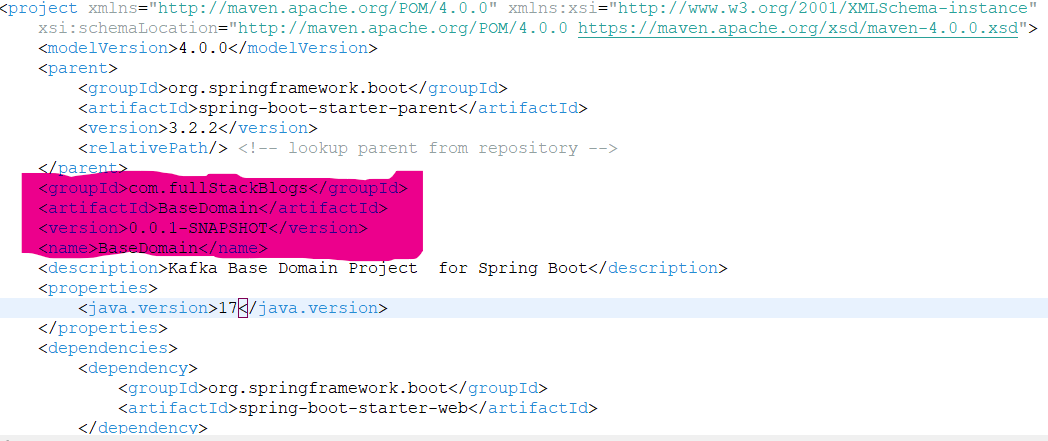Click the 'lookup parent from repository' comment
Viewport: 1048px width, 441px height.
point(427,148)
